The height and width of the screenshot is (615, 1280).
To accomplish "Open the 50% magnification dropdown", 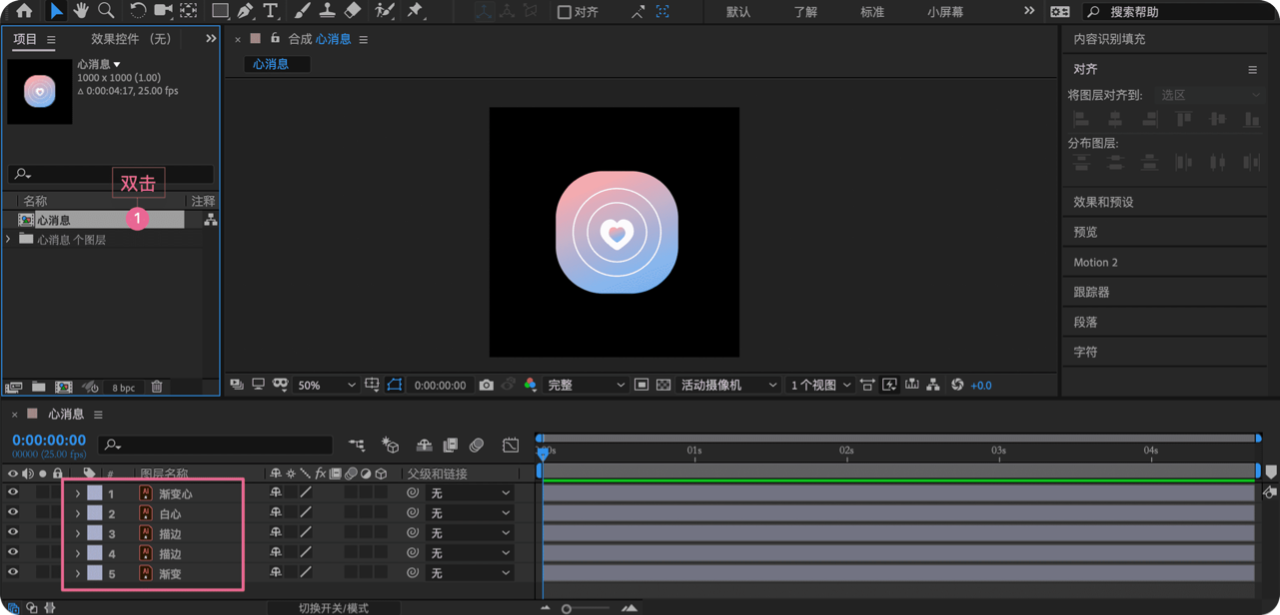I will click(x=326, y=385).
